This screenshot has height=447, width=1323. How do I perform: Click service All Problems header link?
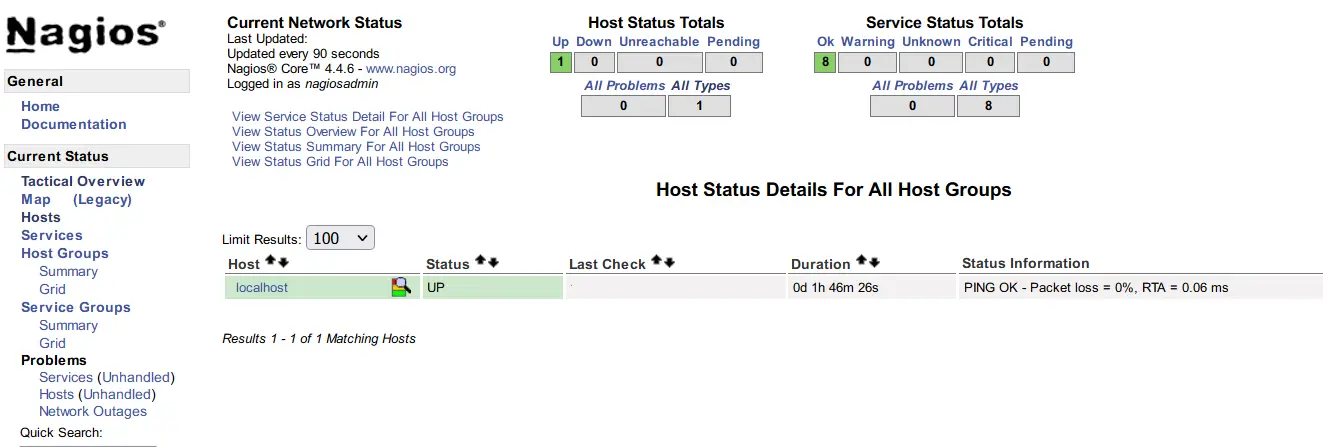click(x=913, y=86)
